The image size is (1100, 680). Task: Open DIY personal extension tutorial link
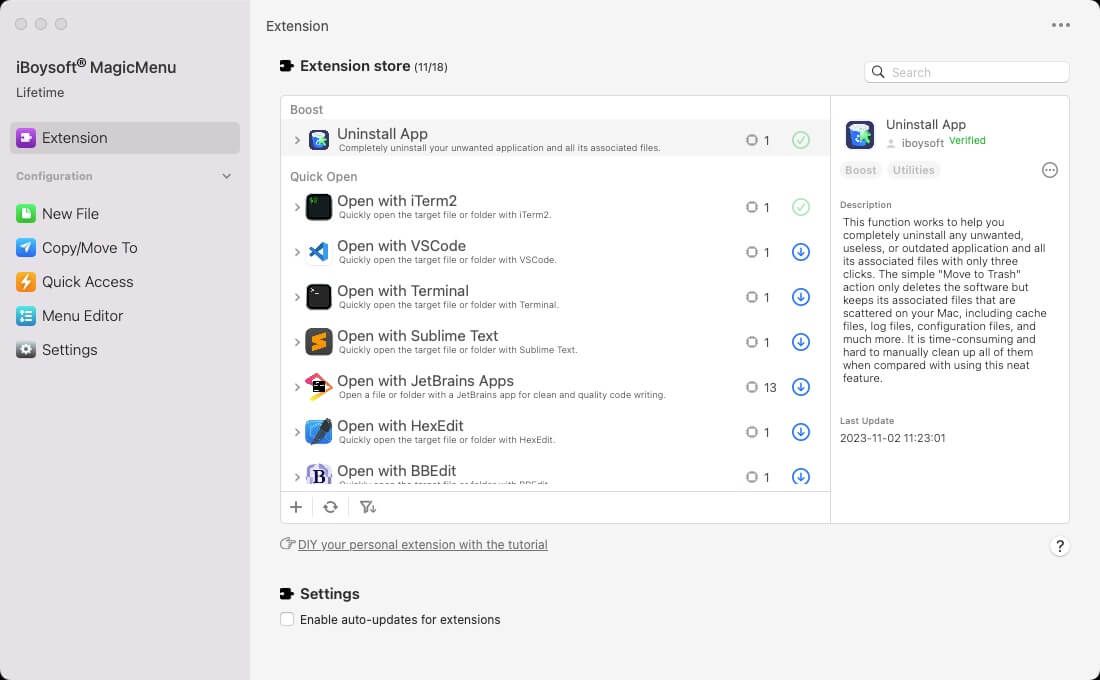422,545
